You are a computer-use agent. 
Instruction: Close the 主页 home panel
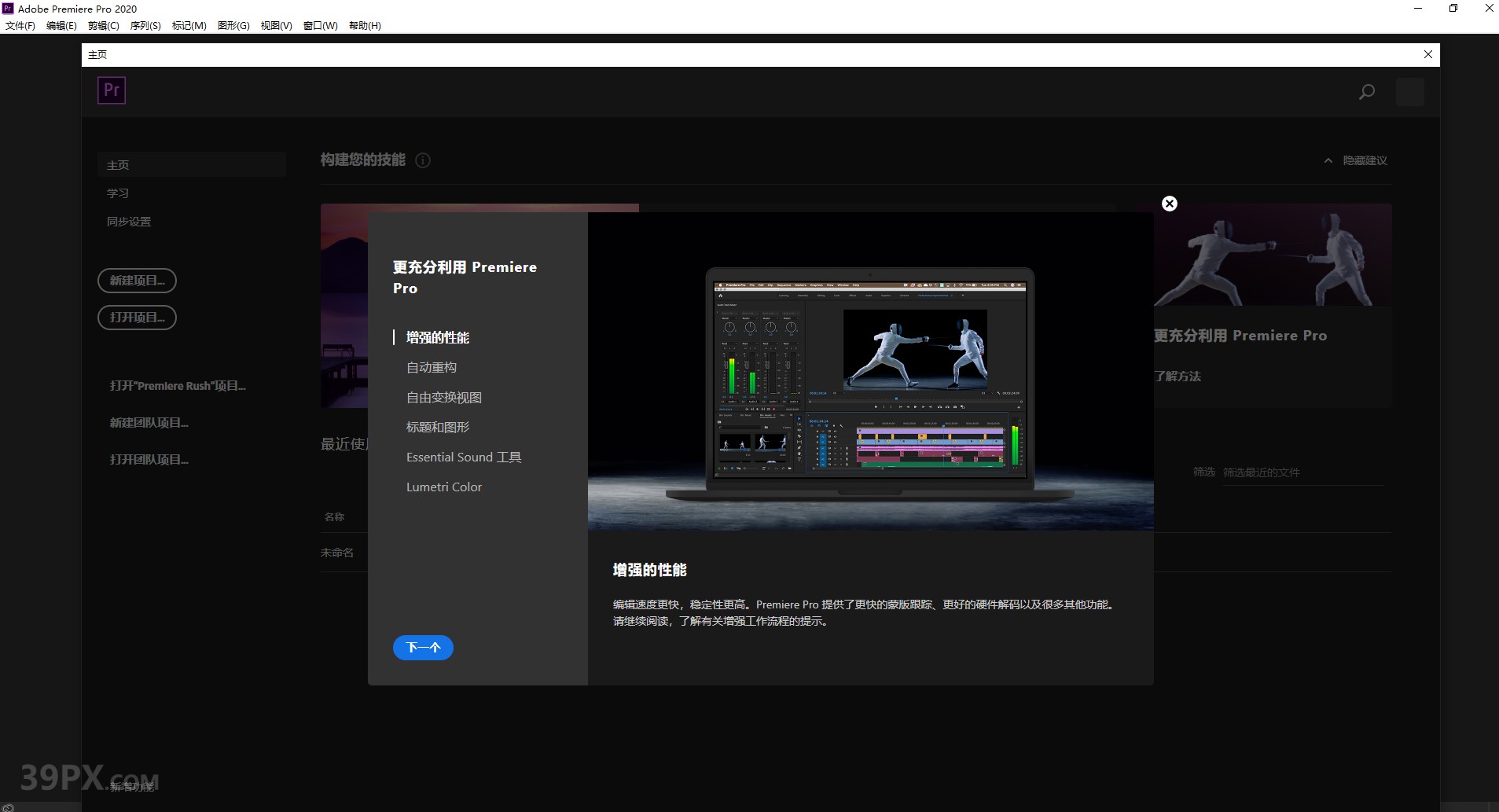(x=1427, y=54)
